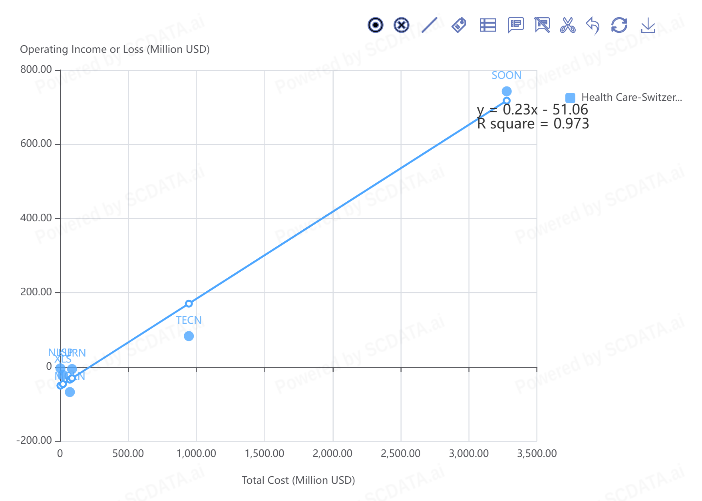
Task: Click the speech bubble annotation icon
Action: 516,25
